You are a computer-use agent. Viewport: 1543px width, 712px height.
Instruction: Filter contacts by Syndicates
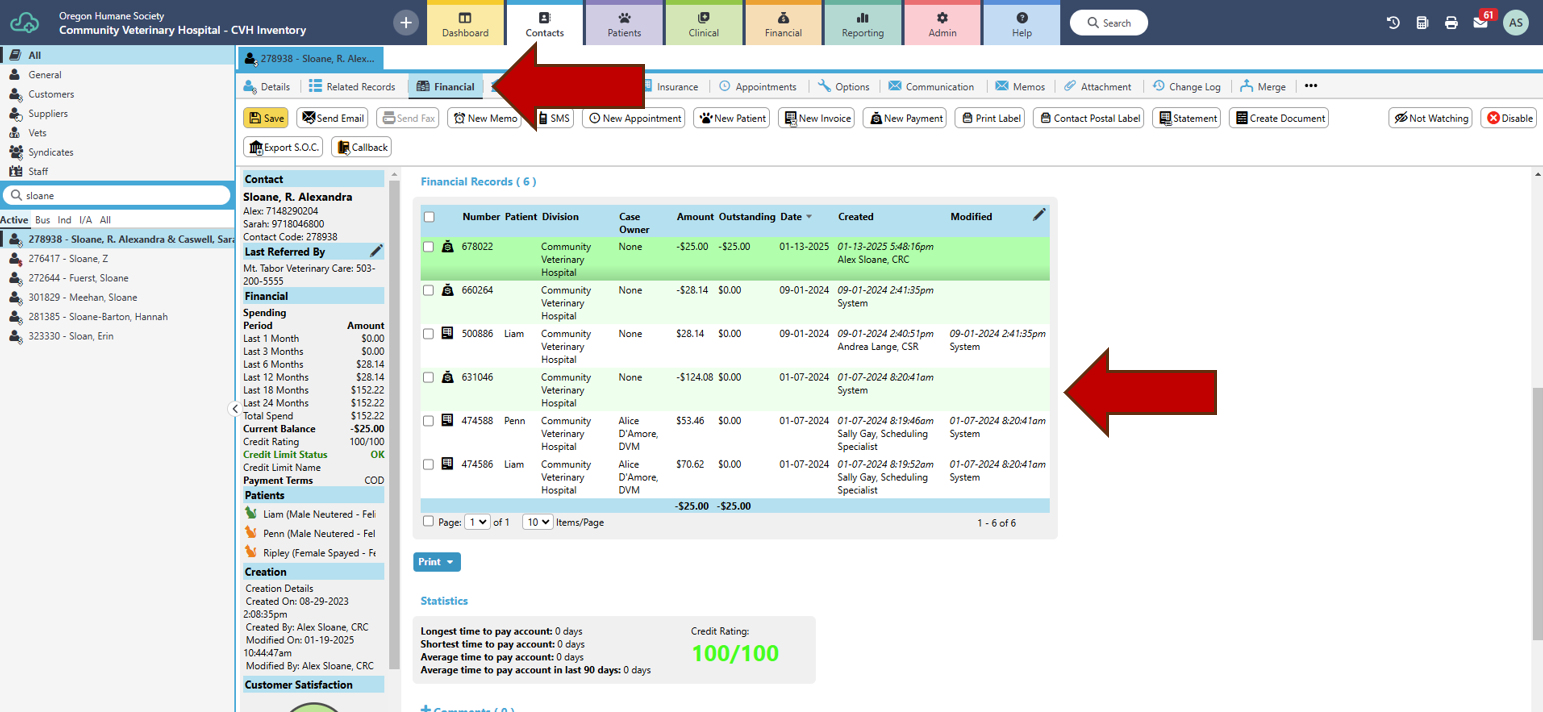[50, 152]
